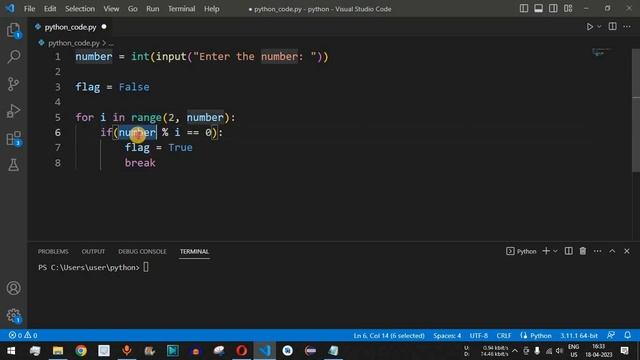Expand run options dropdown arrow beside play
The image size is (640, 360).
click(599, 27)
